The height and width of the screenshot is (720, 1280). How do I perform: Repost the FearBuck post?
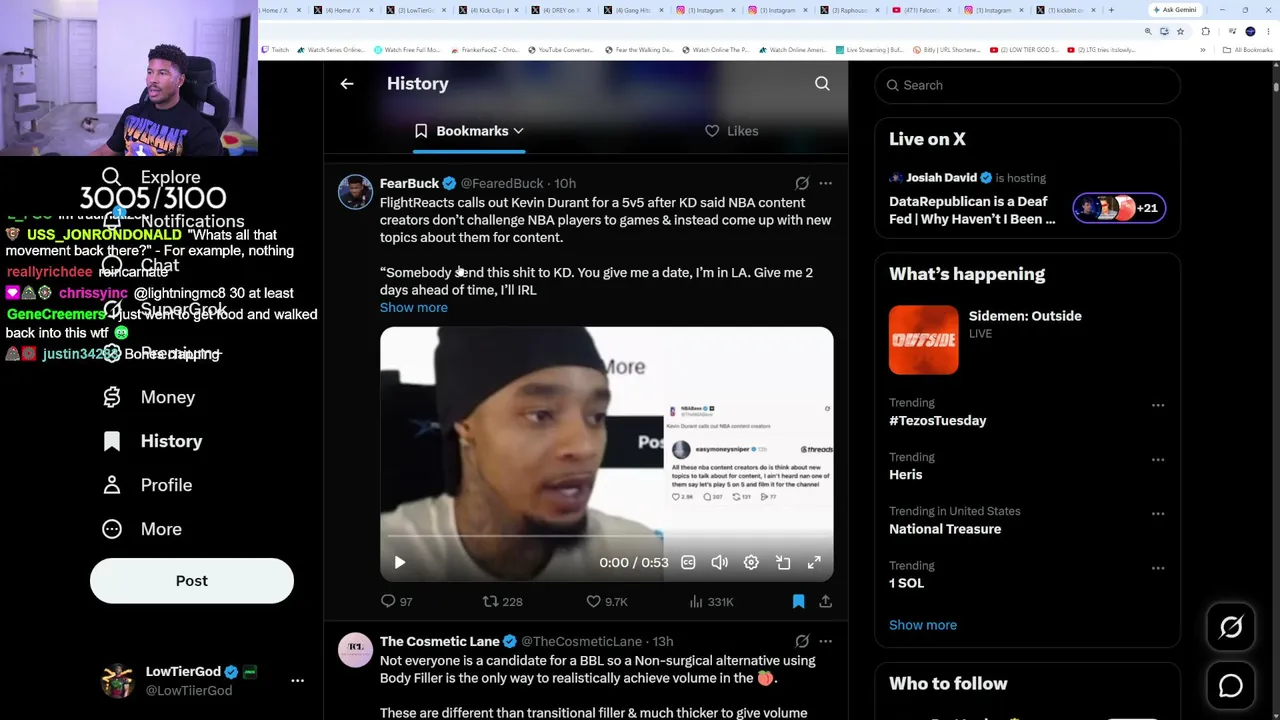click(503, 601)
